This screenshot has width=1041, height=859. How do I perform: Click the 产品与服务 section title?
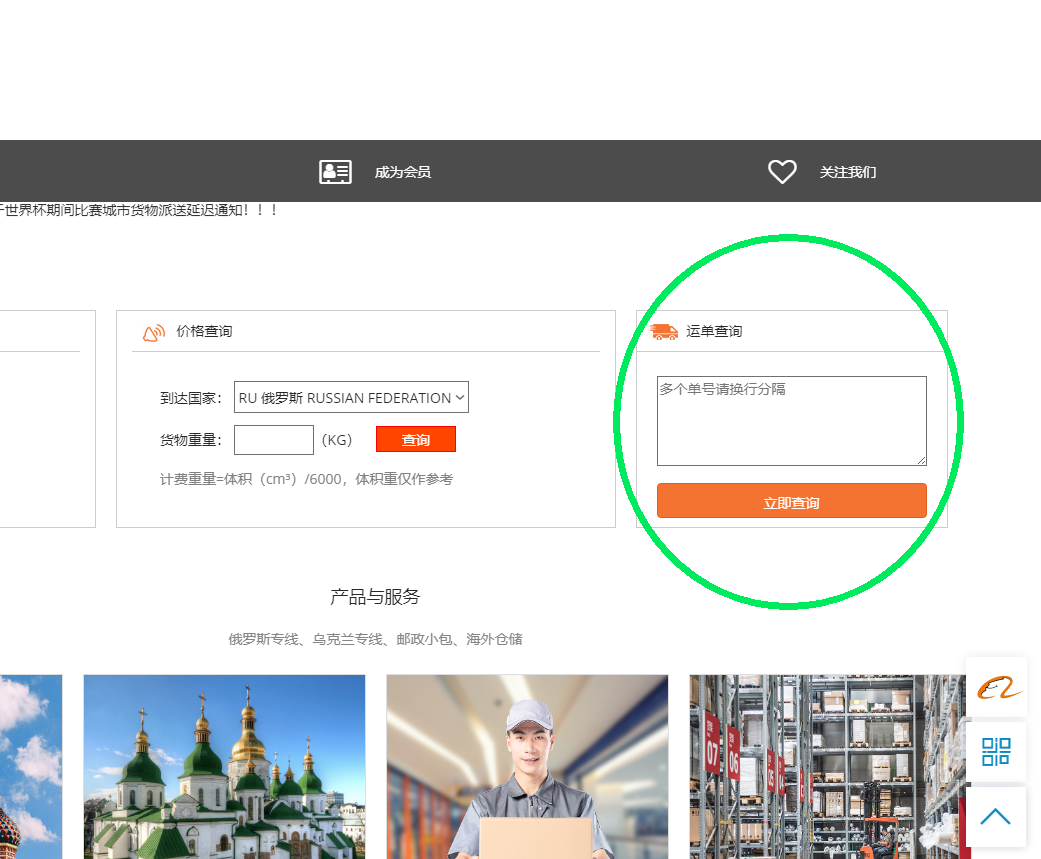tap(375, 597)
